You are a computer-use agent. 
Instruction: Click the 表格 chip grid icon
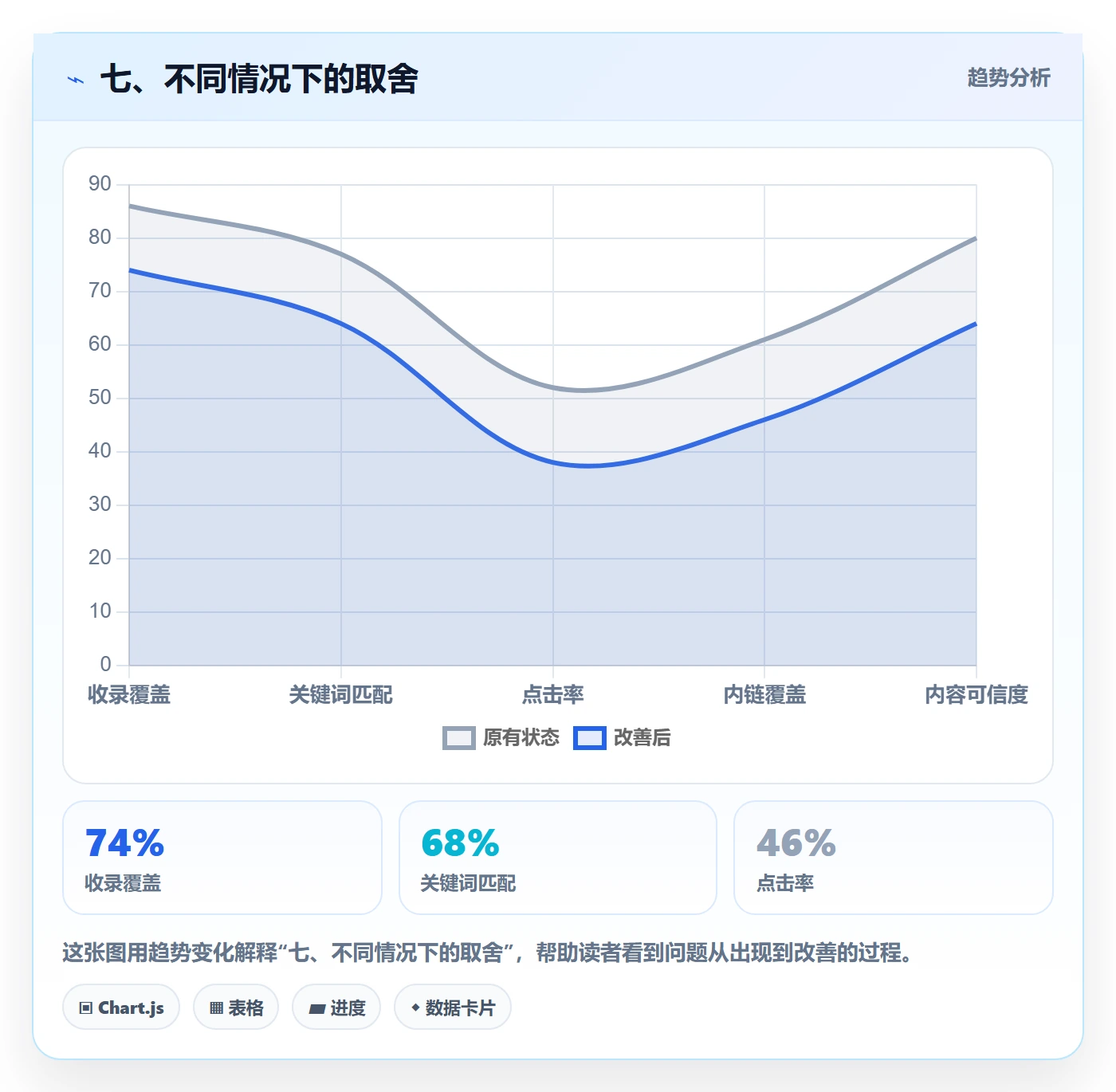216,1008
